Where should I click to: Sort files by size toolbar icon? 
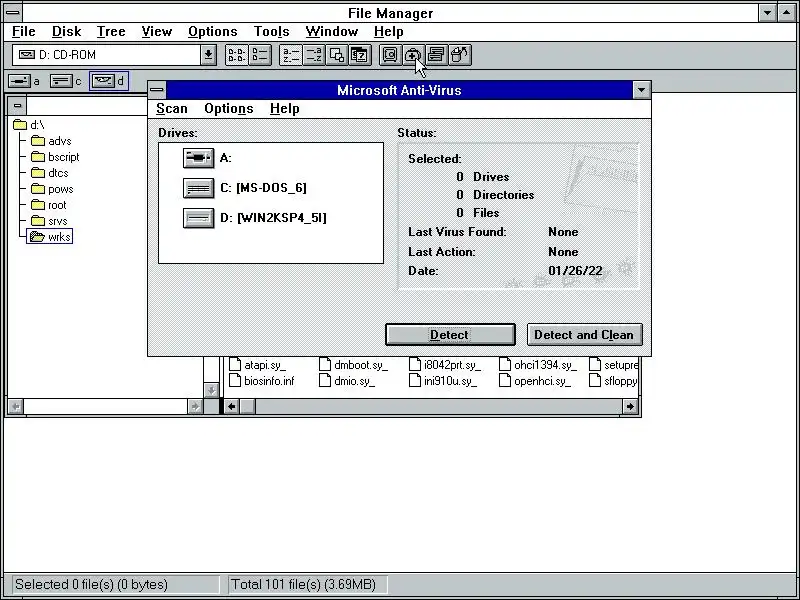[337, 55]
